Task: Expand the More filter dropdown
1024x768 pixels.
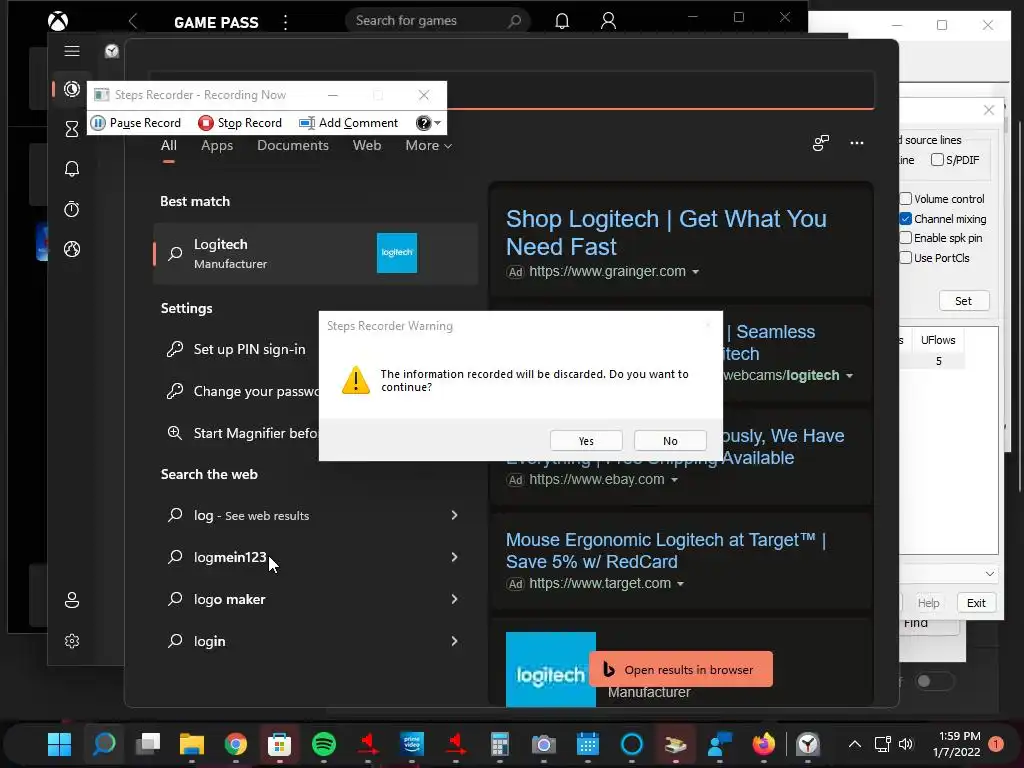Action: [428, 146]
